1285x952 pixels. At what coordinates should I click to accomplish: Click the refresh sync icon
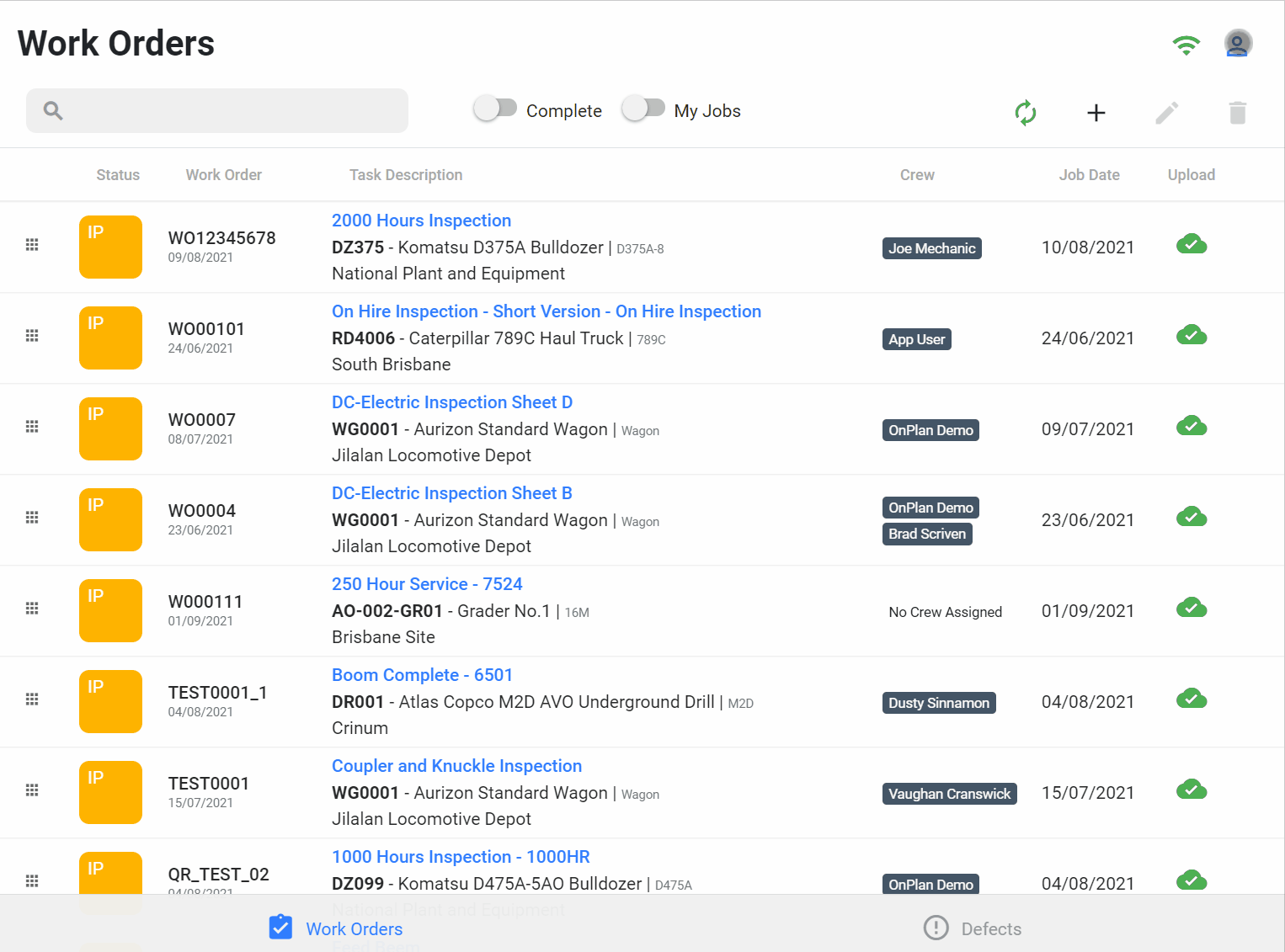(x=1025, y=113)
